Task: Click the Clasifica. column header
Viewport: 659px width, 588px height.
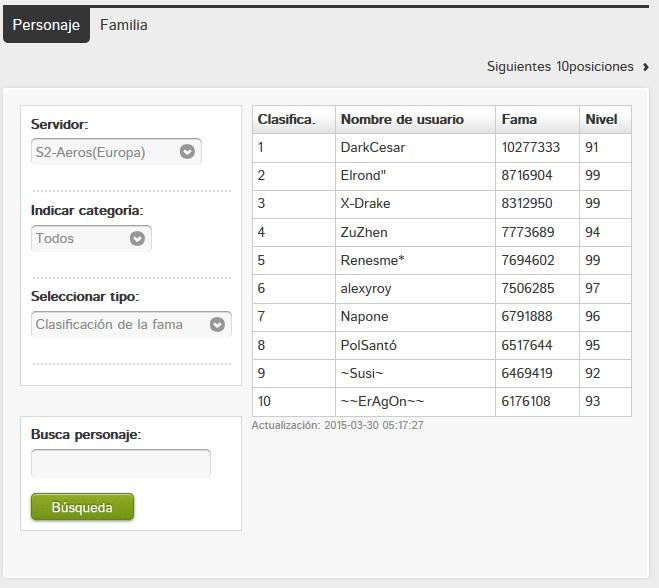Action: point(286,119)
